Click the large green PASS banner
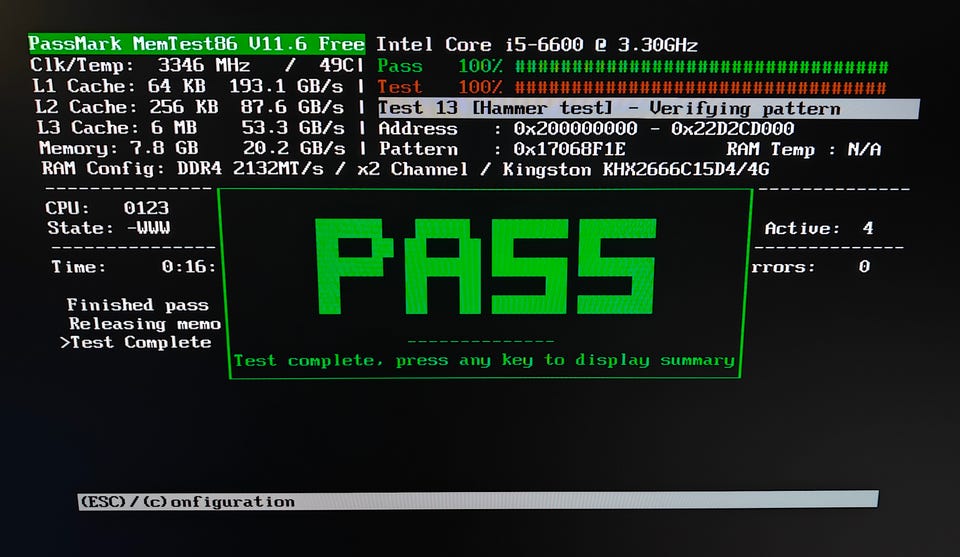 click(486, 266)
